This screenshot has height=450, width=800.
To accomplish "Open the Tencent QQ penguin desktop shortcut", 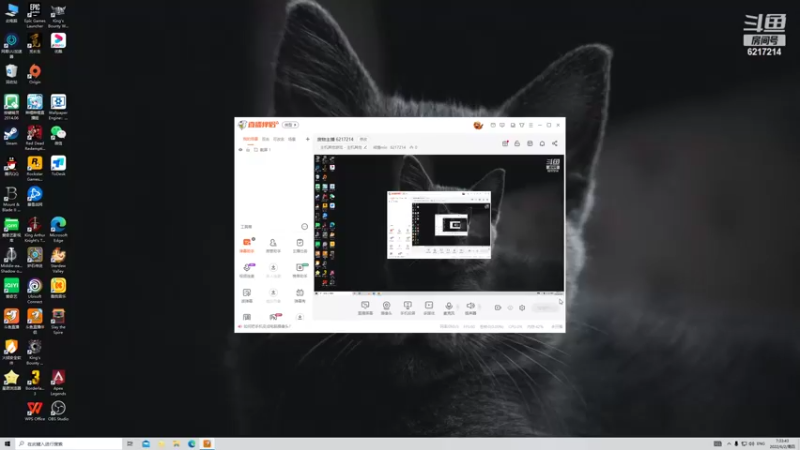I will [11, 166].
